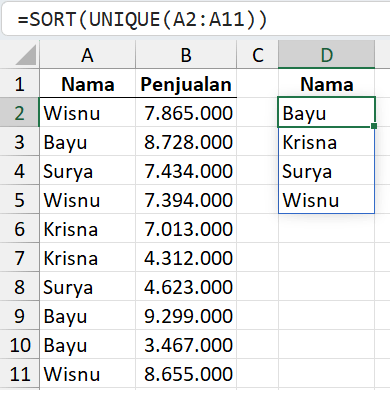Click the formula bar showing =SORT(UNIQUE(A2:A11))
This screenshot has height=393, width=390.
(x=195, y=19)
